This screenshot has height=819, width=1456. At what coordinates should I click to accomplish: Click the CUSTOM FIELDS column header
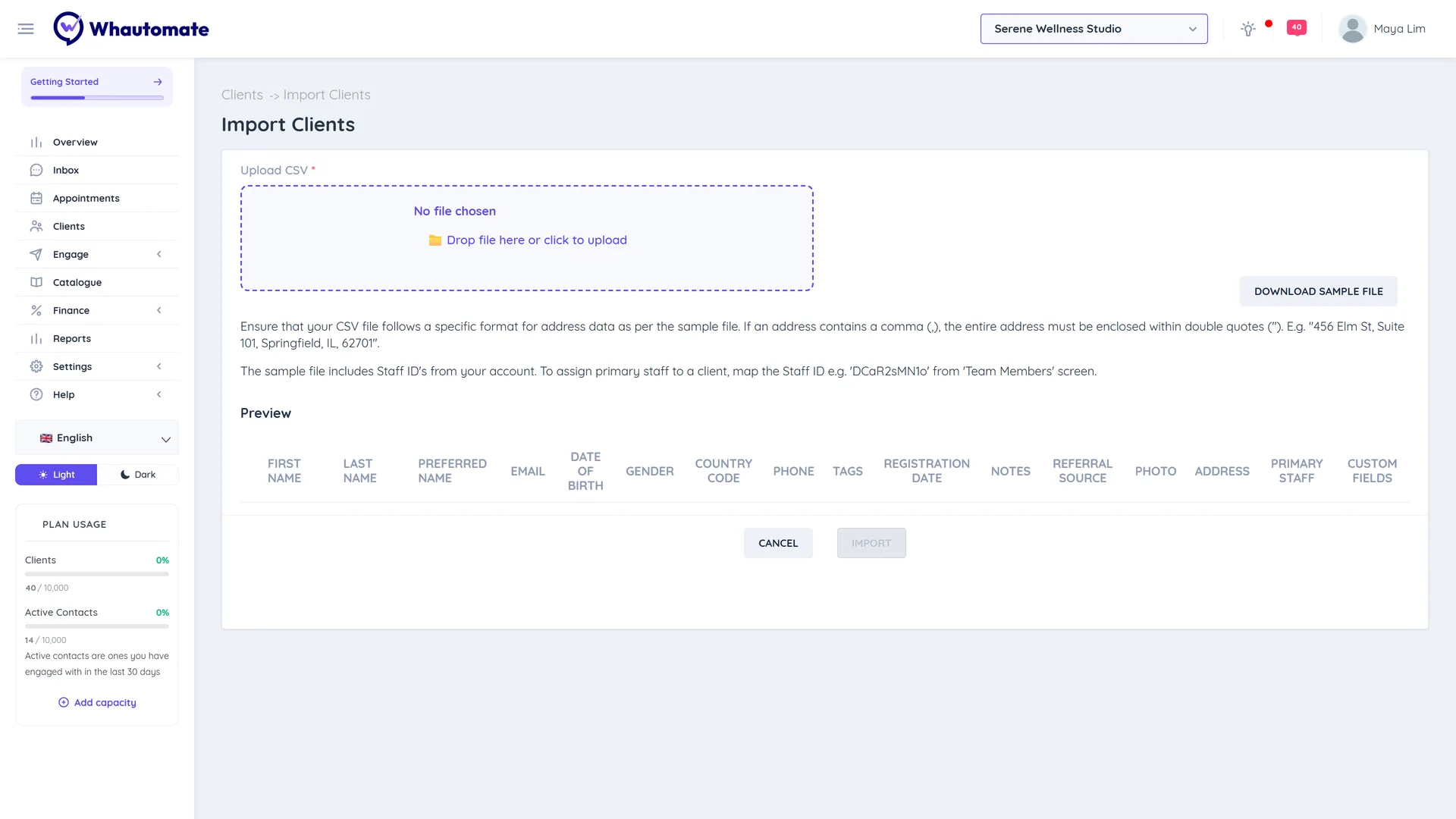click(1372, 471)
